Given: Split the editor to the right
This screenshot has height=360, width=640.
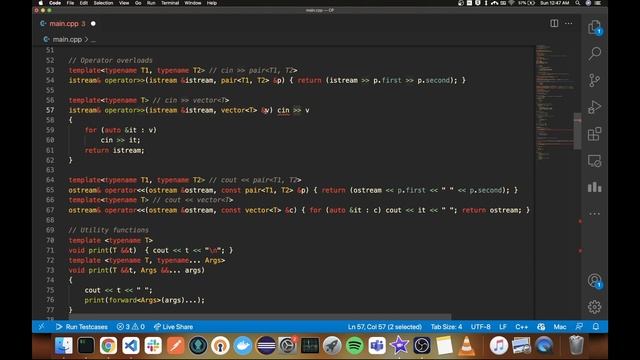Looking at the screenshot, I should pyautogui.click(x=554, y=23).
